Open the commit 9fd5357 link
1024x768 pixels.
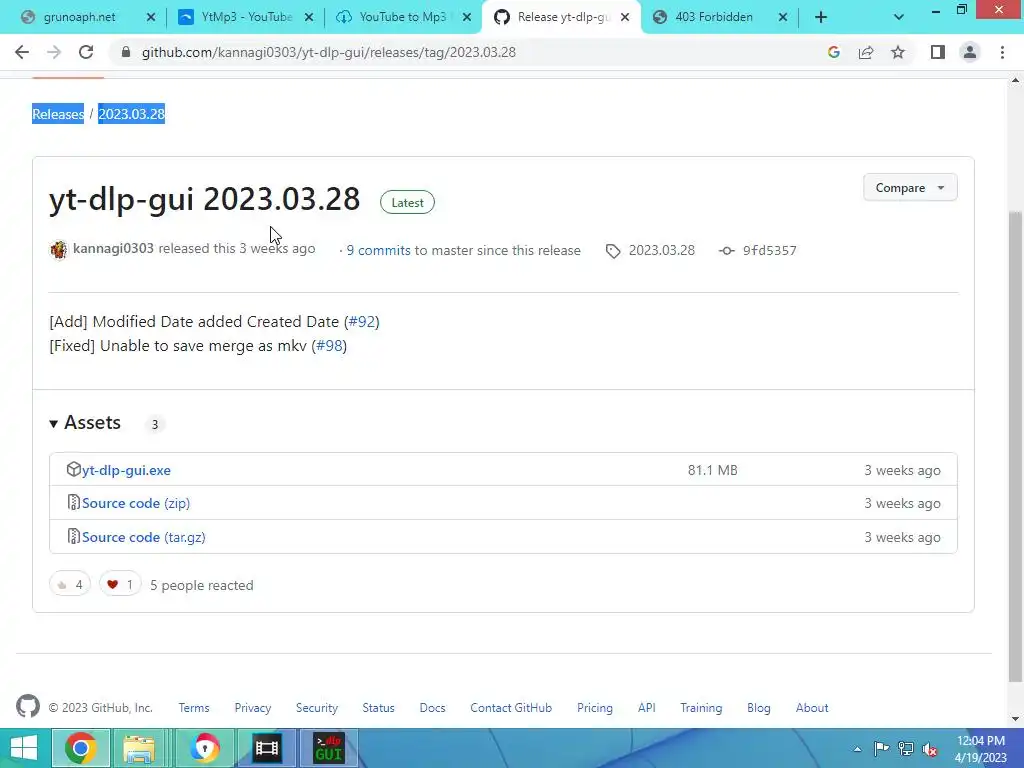click(769, 250)
